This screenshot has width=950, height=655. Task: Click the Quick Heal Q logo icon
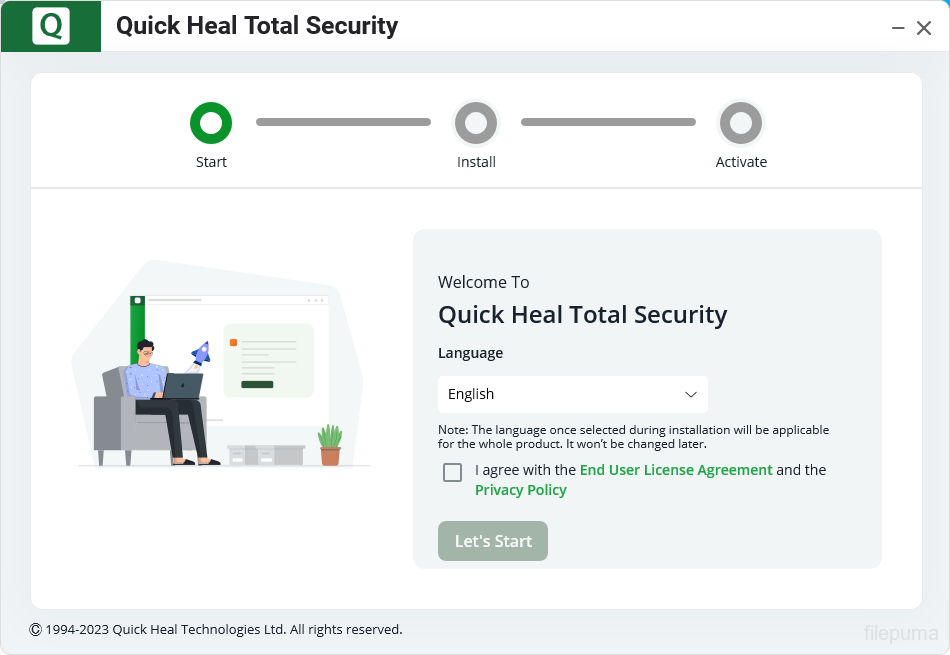[50, 26]
